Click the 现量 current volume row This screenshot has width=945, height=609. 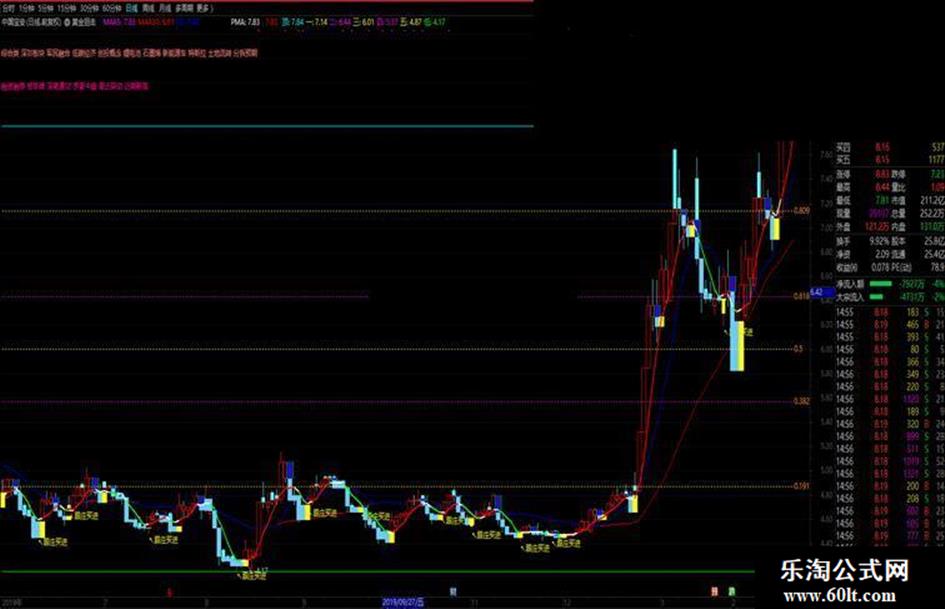(x=863, y=213)
